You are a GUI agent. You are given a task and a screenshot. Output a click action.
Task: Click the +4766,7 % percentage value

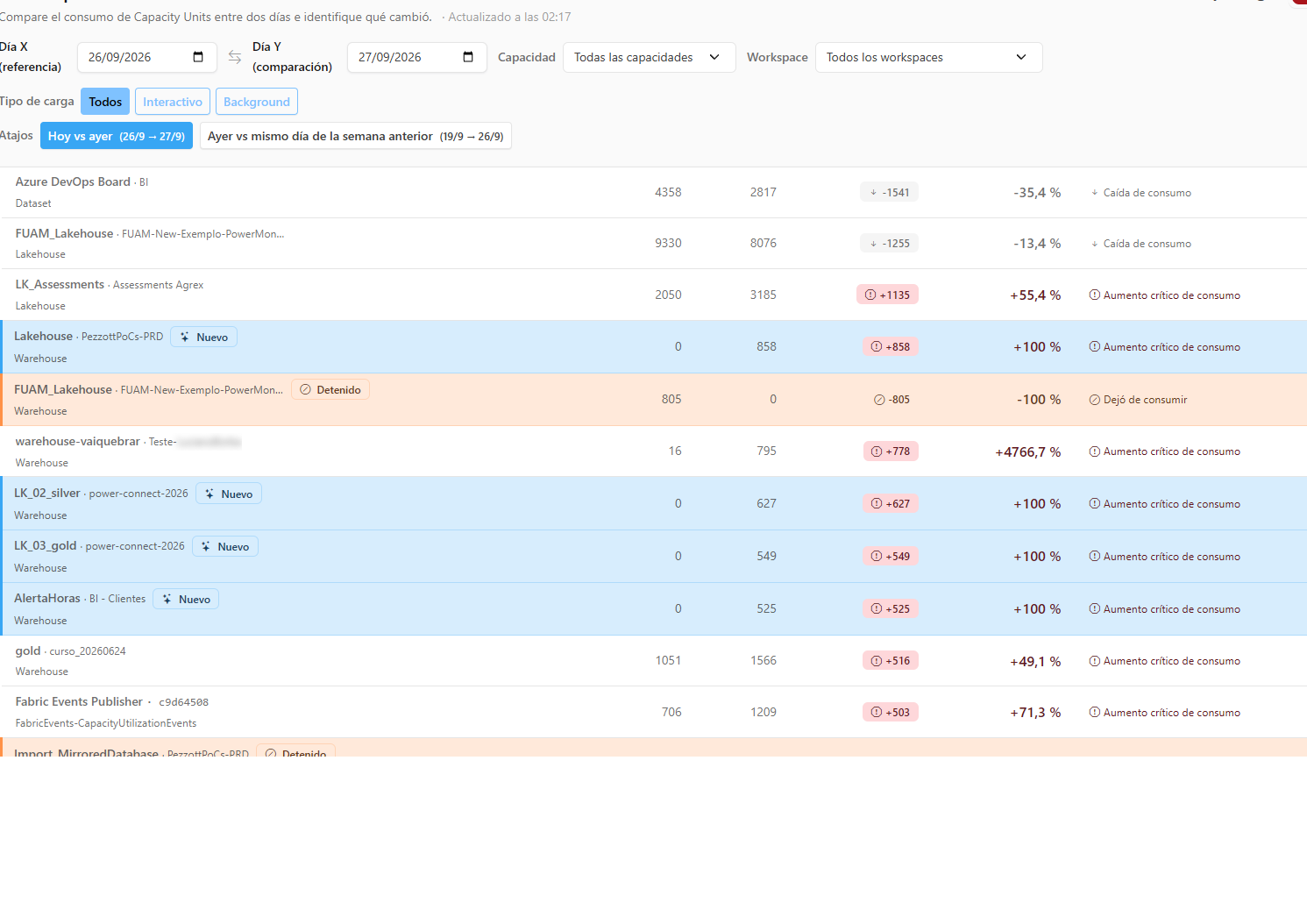coord(1027,451)
